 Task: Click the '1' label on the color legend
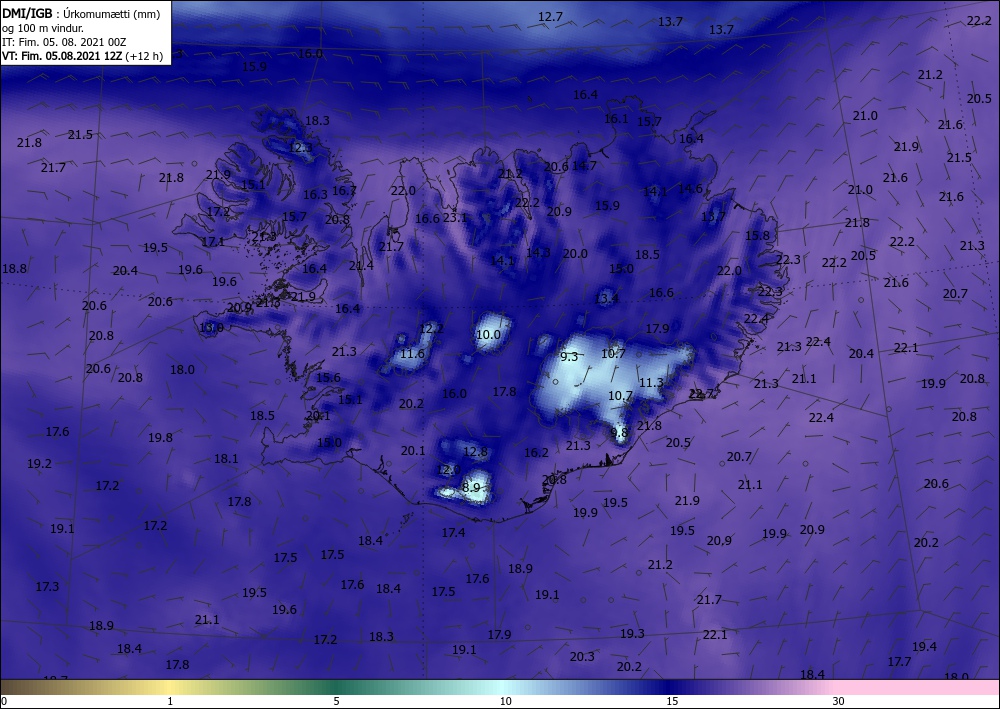[170, 701]
